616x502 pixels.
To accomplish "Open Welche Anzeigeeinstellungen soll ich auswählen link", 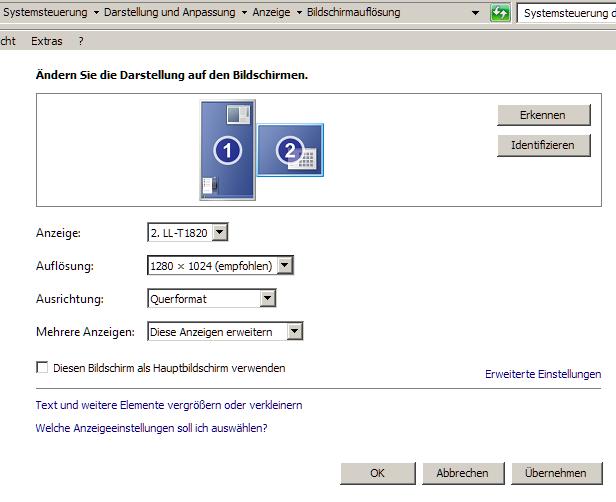I will [x=151, y=428].
